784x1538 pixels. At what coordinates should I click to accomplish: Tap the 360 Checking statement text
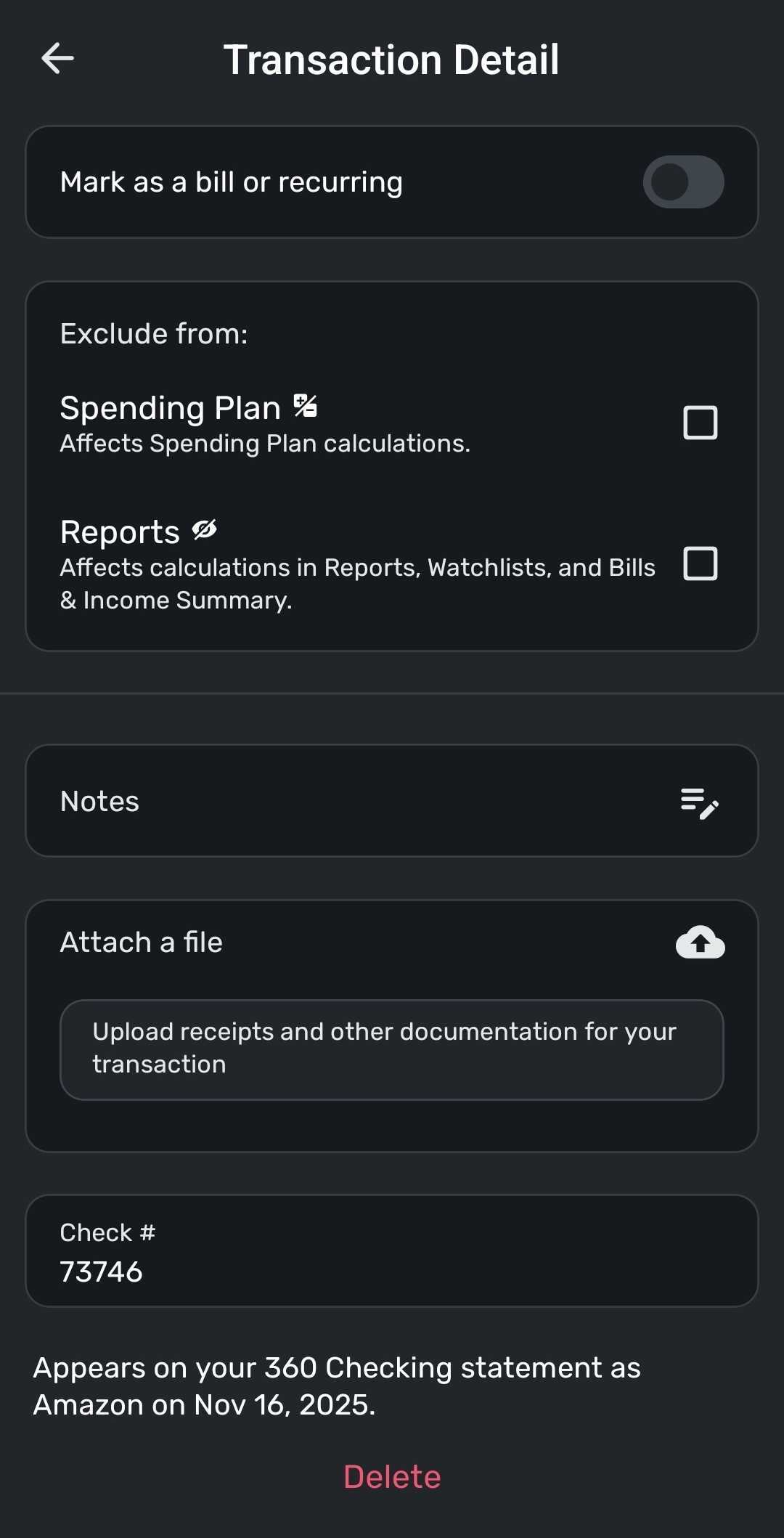(x=337, y=1369)
